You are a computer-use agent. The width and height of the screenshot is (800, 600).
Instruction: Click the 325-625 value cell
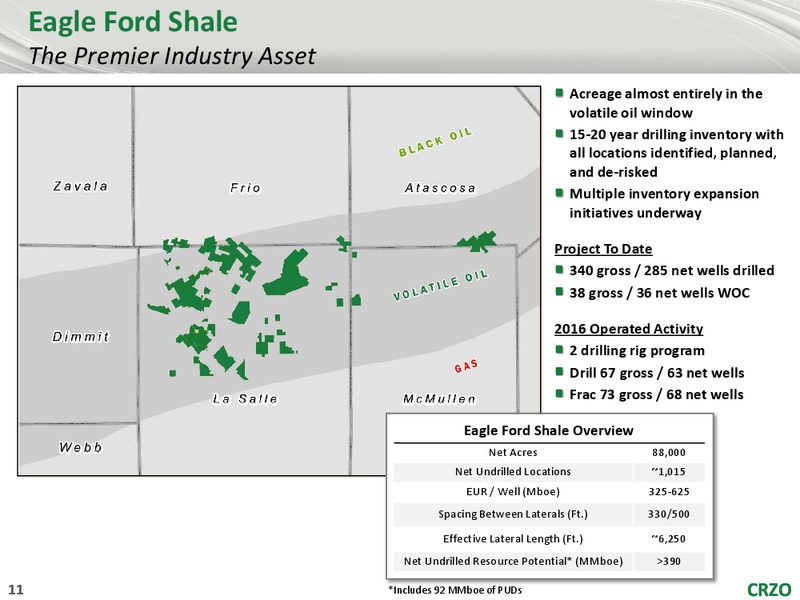668,492
